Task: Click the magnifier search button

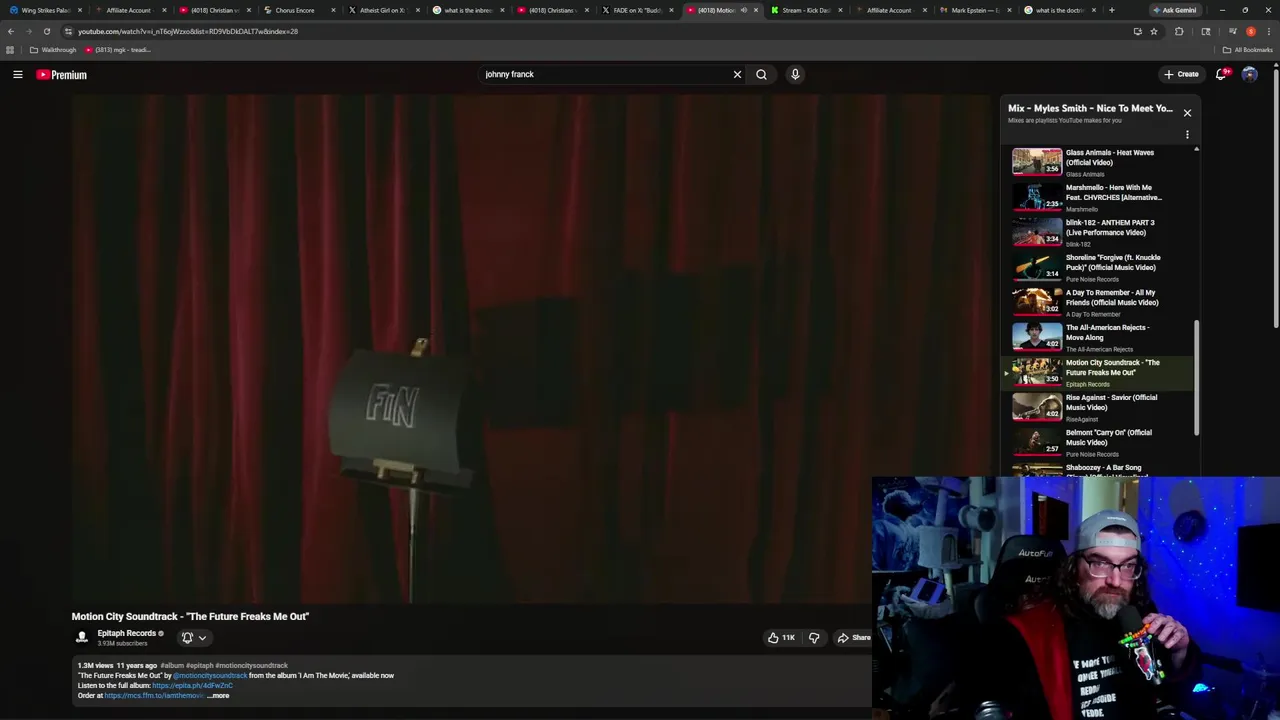Action: (761, 74)
